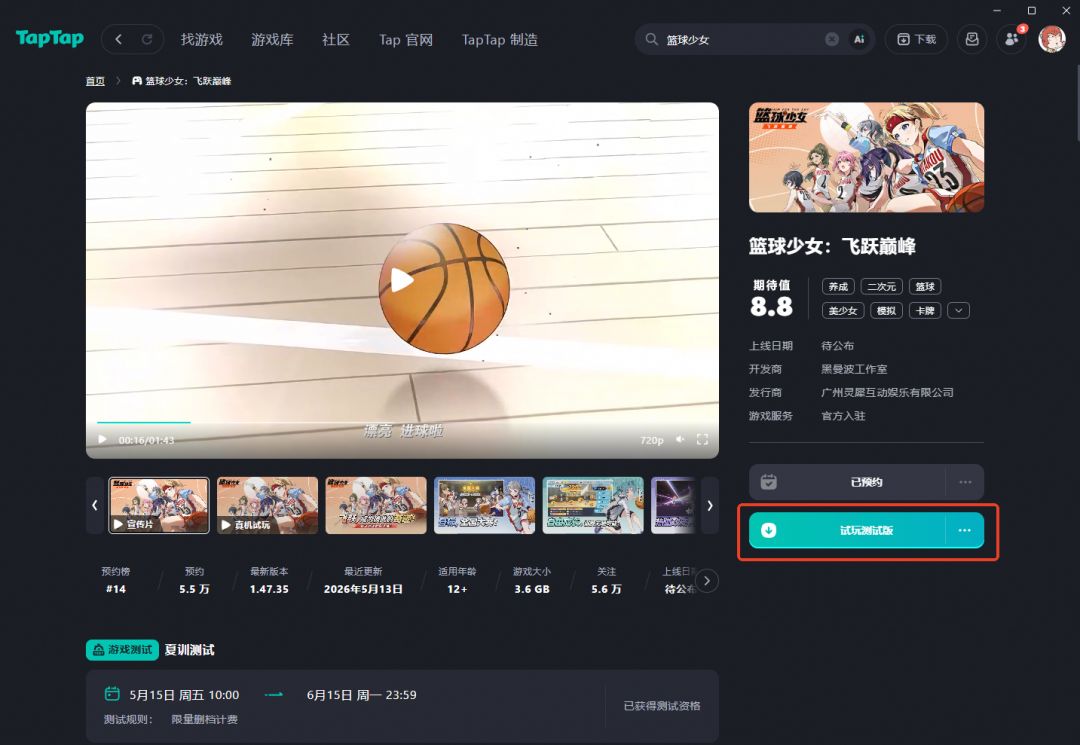Open friends list with notification badge
The image size is (1080, 745).
pos(1012,39)
